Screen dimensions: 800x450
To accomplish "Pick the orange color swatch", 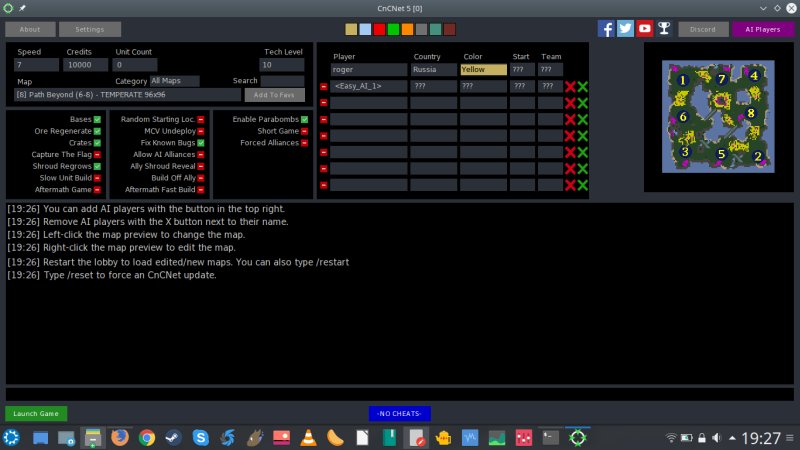I will [x=407, y=29].
